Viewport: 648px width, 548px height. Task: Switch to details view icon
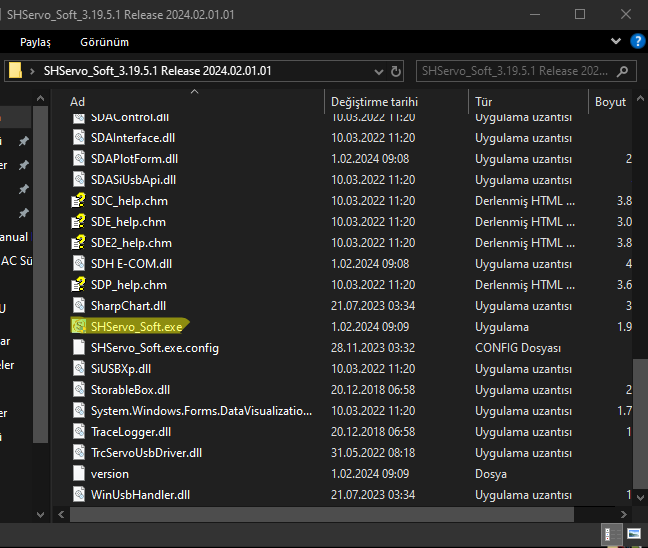tap(611, 533)
